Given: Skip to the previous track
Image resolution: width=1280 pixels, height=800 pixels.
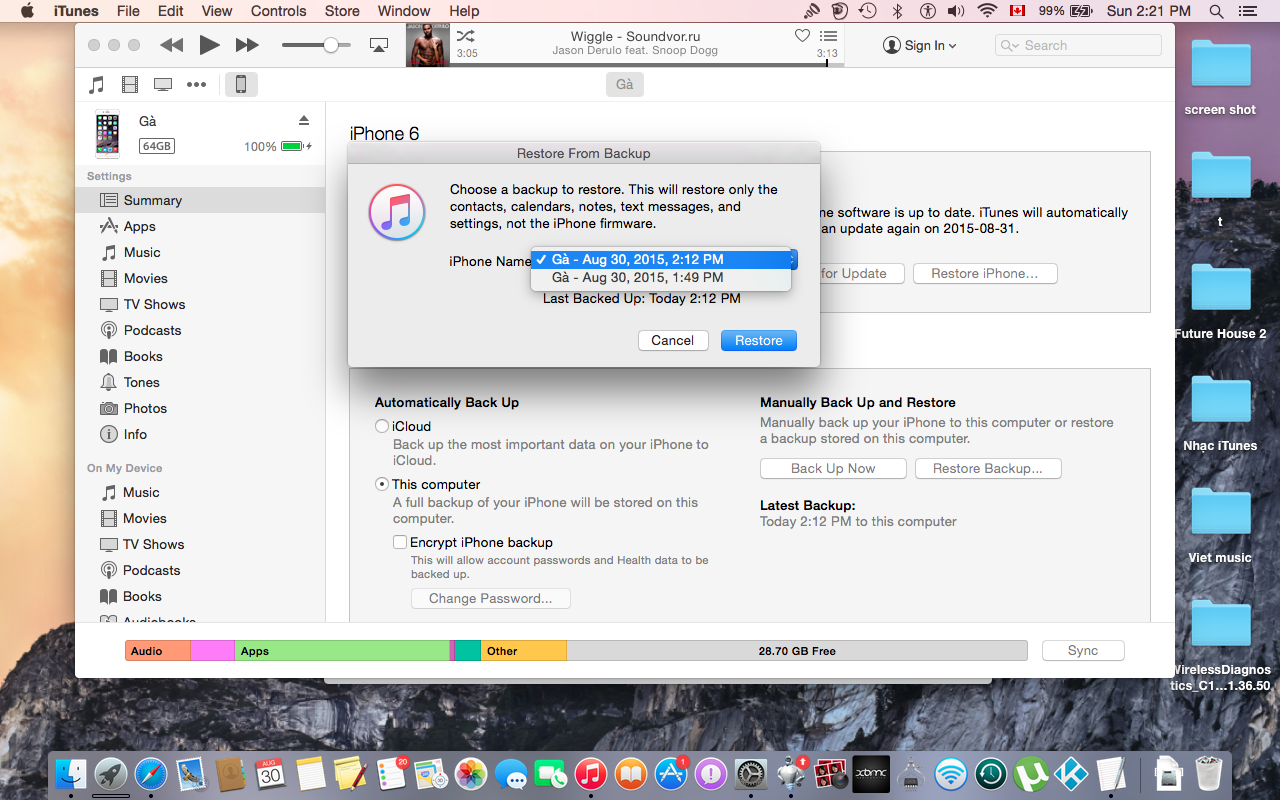Looking at the screenshot, I should (172, 45).
